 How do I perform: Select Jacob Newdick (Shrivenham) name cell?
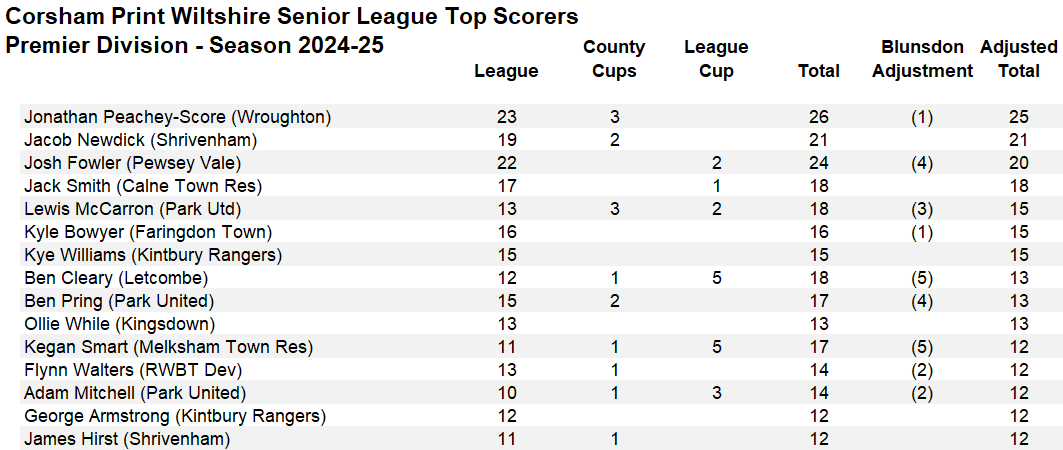140,140
